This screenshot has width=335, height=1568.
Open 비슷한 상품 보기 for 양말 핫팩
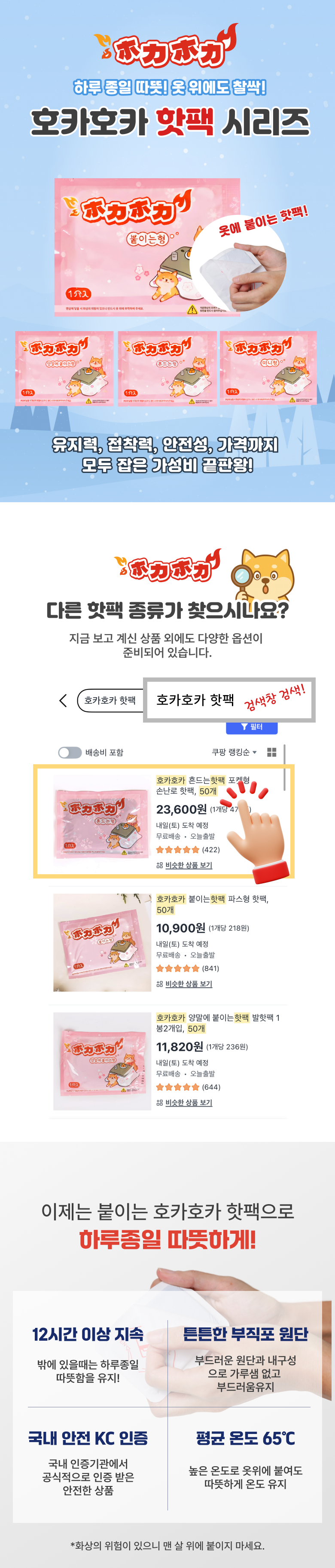(x=189, y=1102)
